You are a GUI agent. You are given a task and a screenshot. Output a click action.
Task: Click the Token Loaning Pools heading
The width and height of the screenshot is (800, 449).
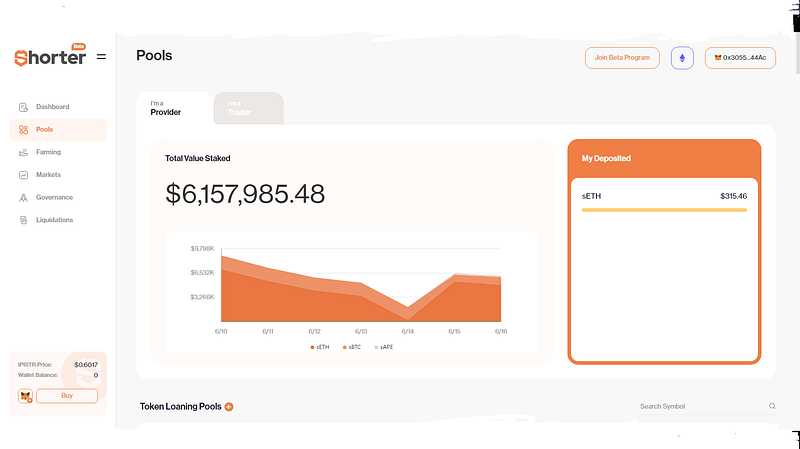tap(181, 407)
